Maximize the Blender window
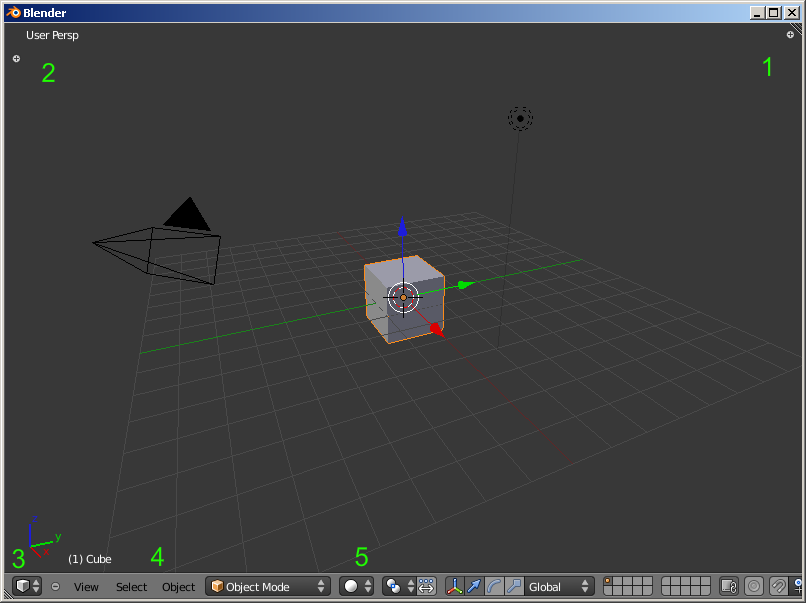 (774, 13)
